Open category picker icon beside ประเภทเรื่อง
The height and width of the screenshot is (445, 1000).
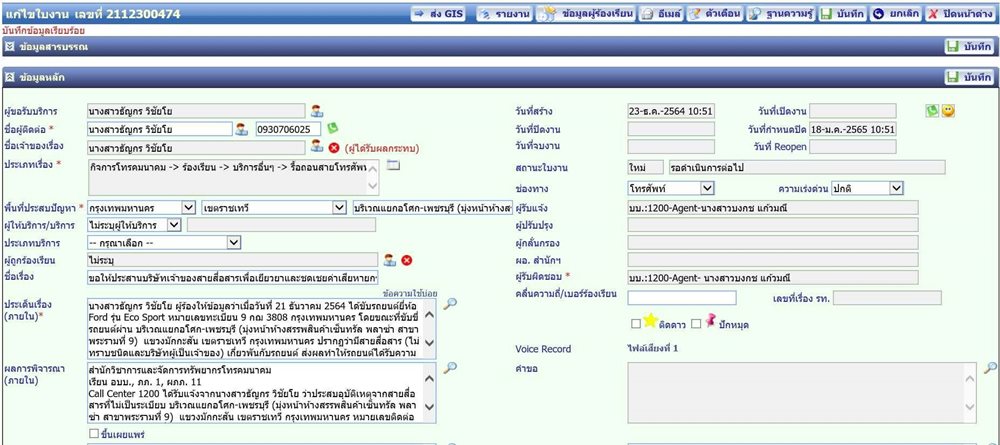point(393,165)
